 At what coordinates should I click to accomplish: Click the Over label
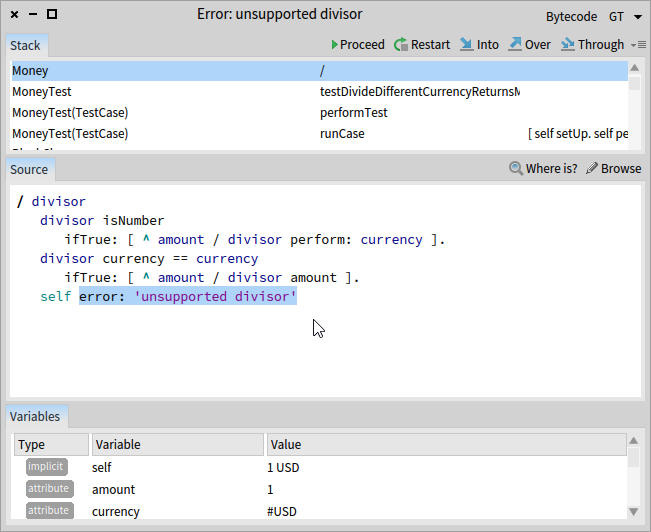(x=538, y=44)
